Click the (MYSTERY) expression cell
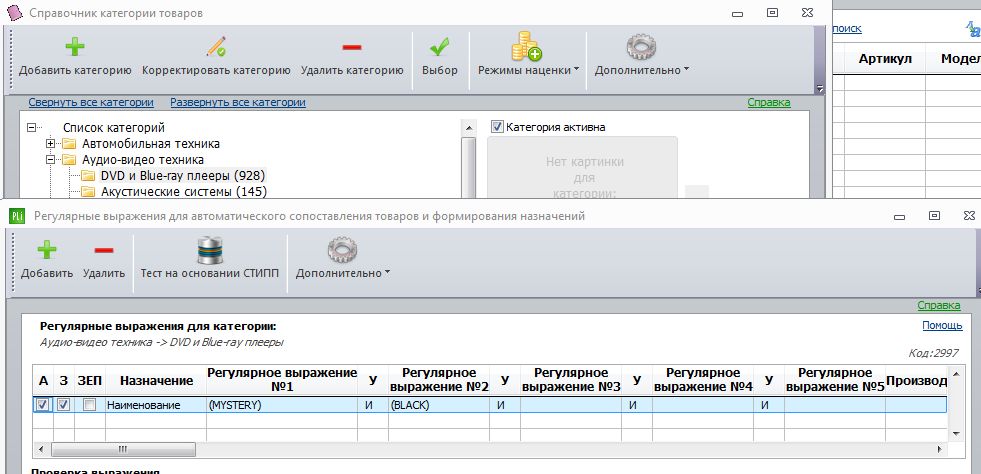 click(x=282, y=405)
